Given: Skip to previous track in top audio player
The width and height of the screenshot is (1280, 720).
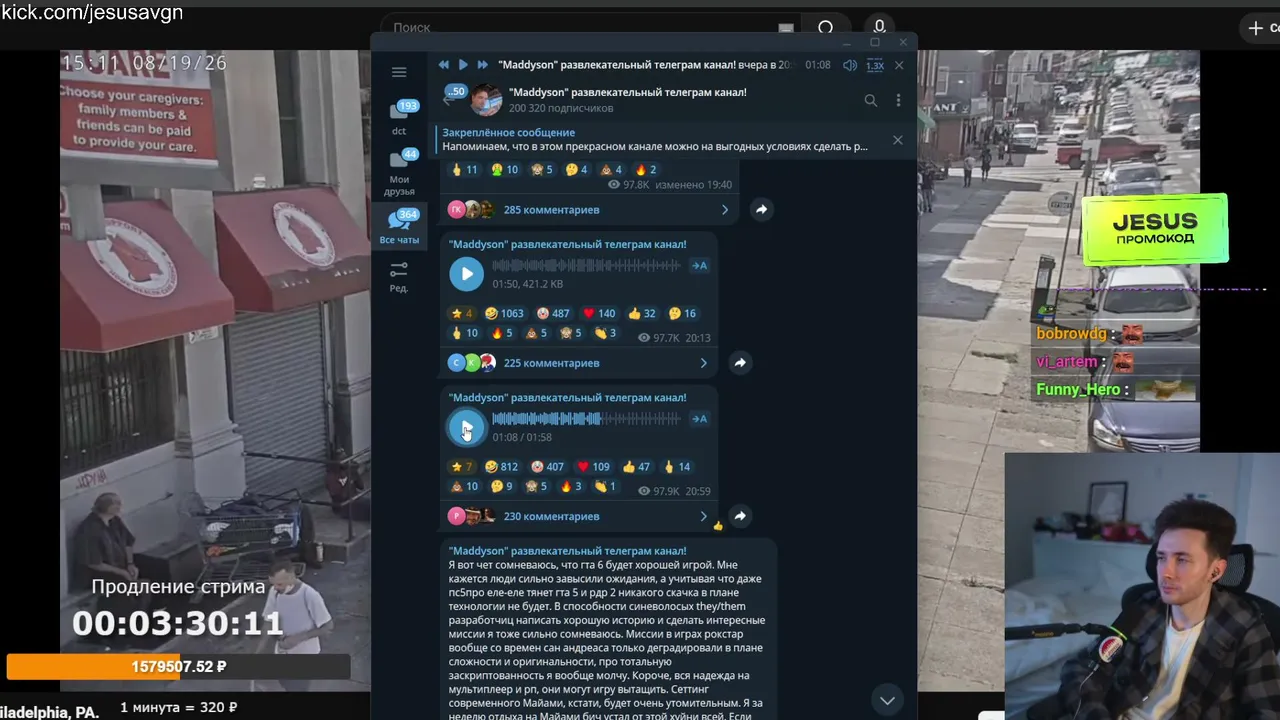Looking at the screenshot, I should point(444,65).
